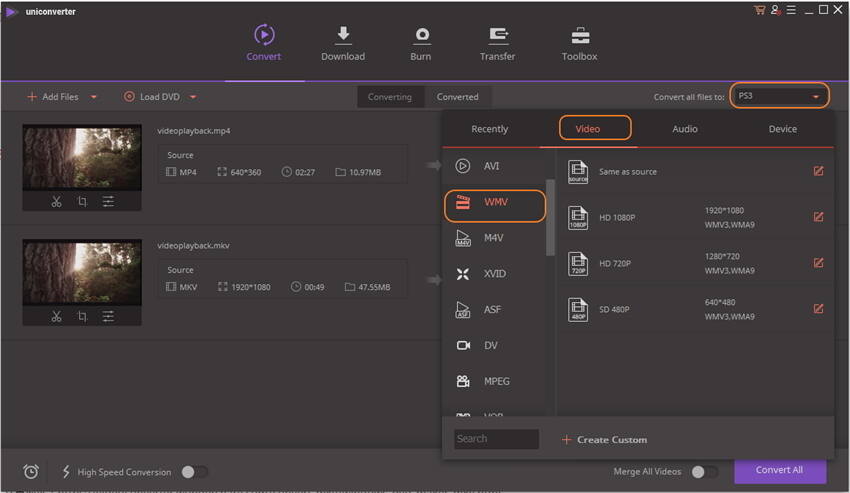The image size is (850, 493).
Task: Switch to the Converting tab
Action: [x=390, y=97]
